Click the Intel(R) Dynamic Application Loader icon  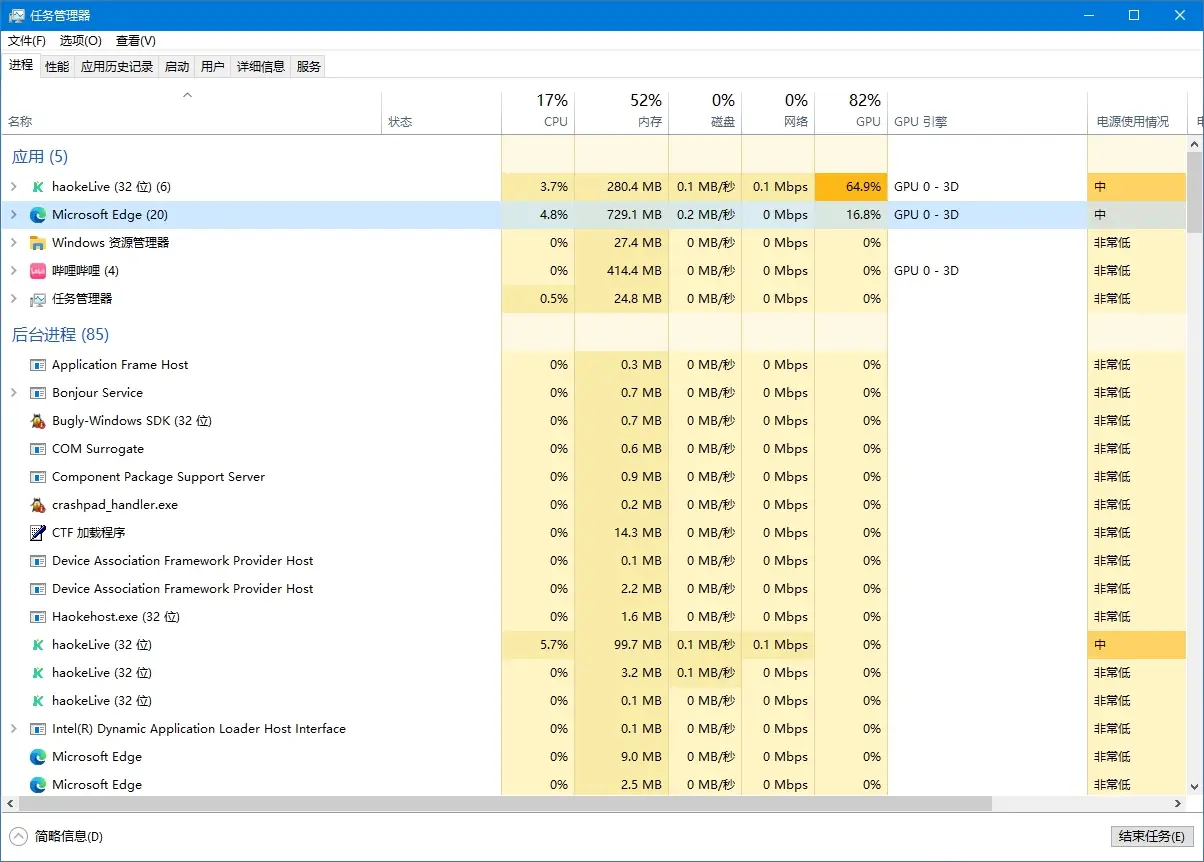tap(38, 729)
